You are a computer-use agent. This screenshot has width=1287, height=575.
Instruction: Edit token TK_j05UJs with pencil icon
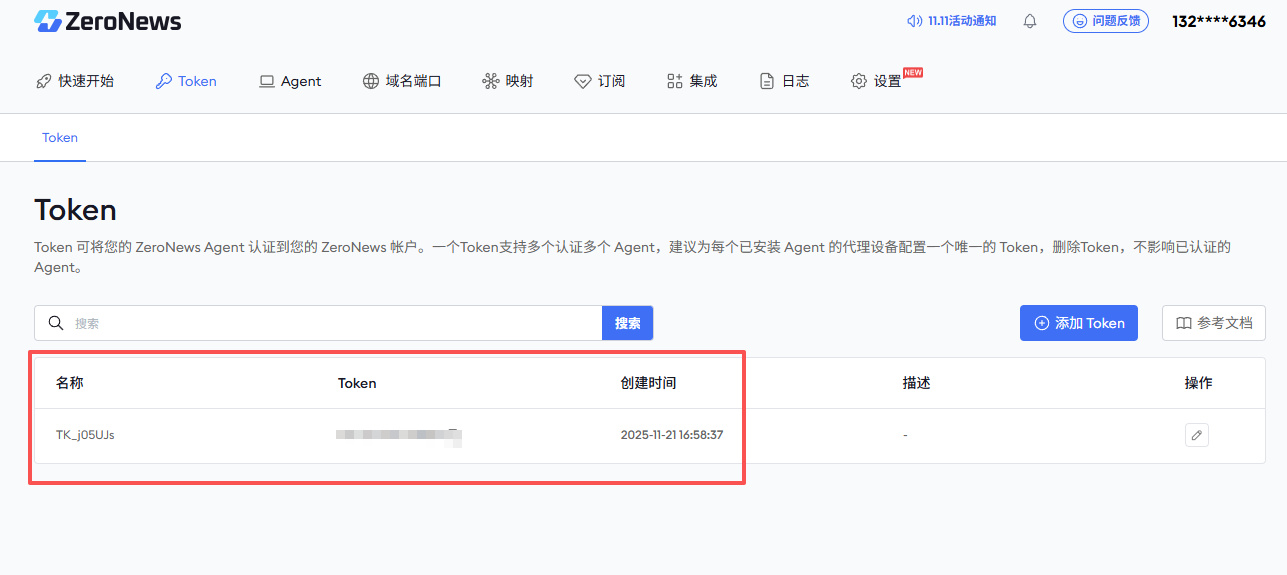(x=1197, y=435)
